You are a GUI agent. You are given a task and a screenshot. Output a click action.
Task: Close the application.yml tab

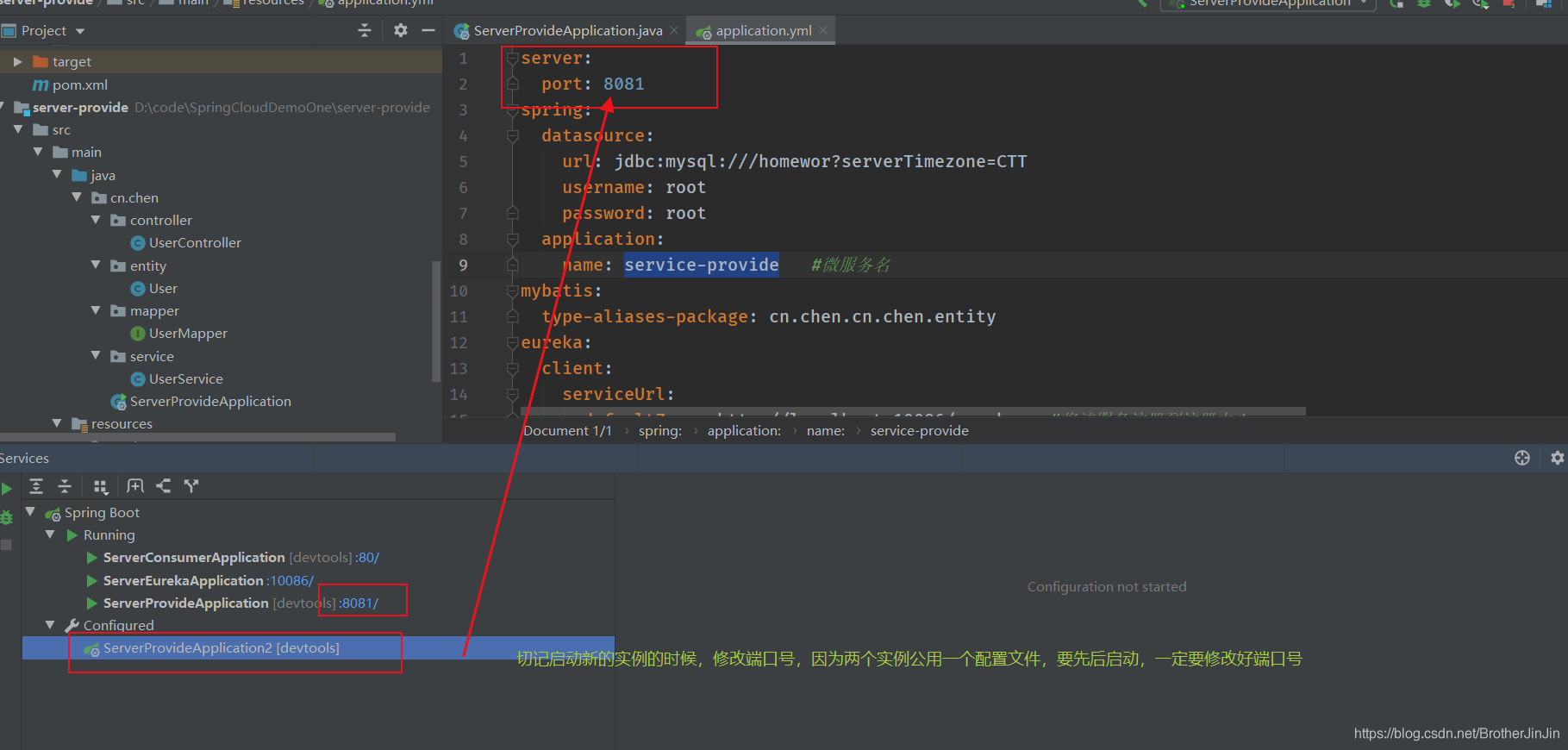click(823, 30)
